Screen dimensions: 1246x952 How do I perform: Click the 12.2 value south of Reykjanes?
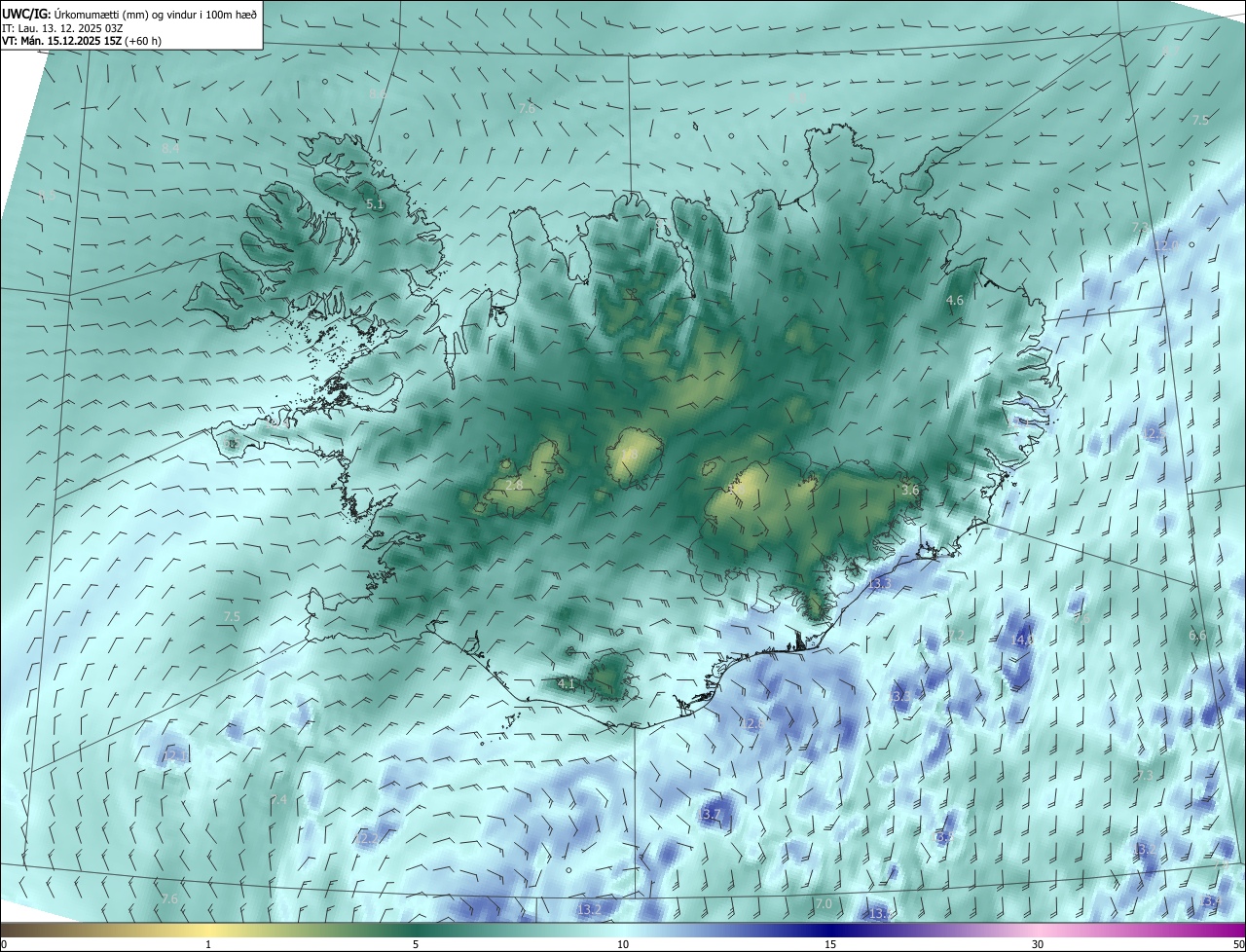point(367,838)
